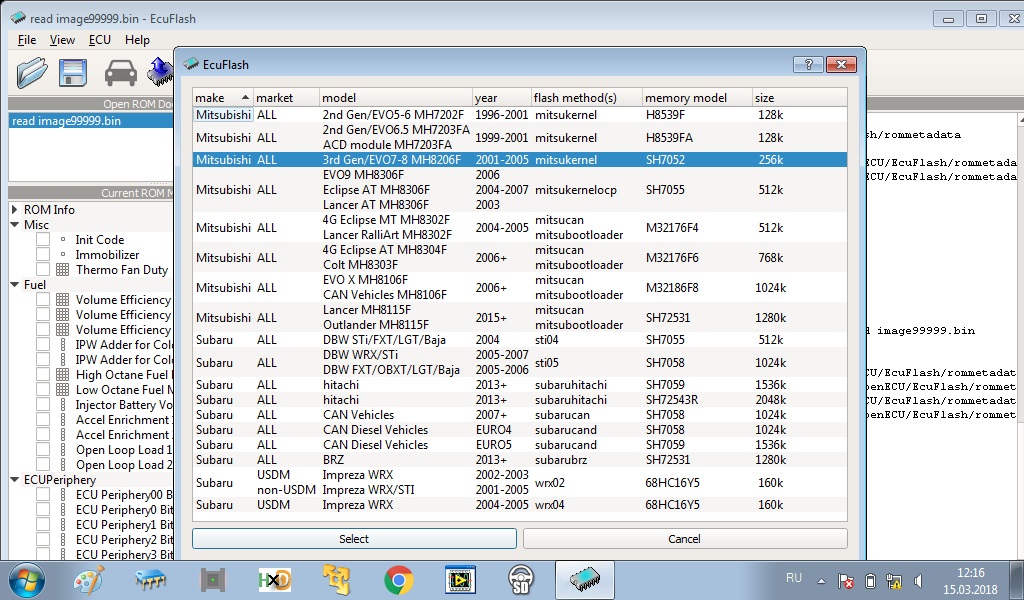
Task: Select read image99999.bin in open ROMs
Action: (x=91, y=121)
